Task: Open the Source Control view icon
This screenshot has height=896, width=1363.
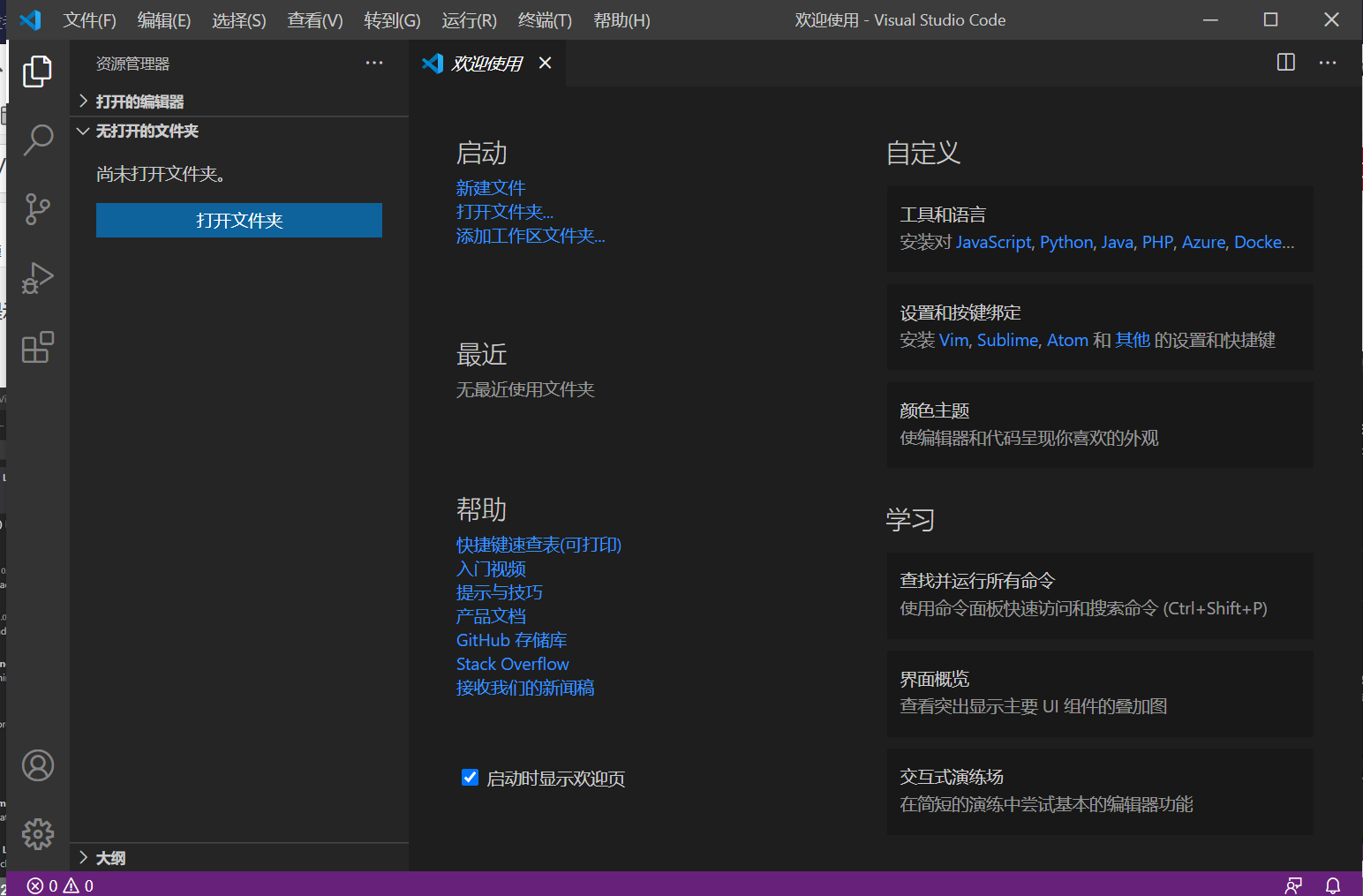Action: (37, 209)
